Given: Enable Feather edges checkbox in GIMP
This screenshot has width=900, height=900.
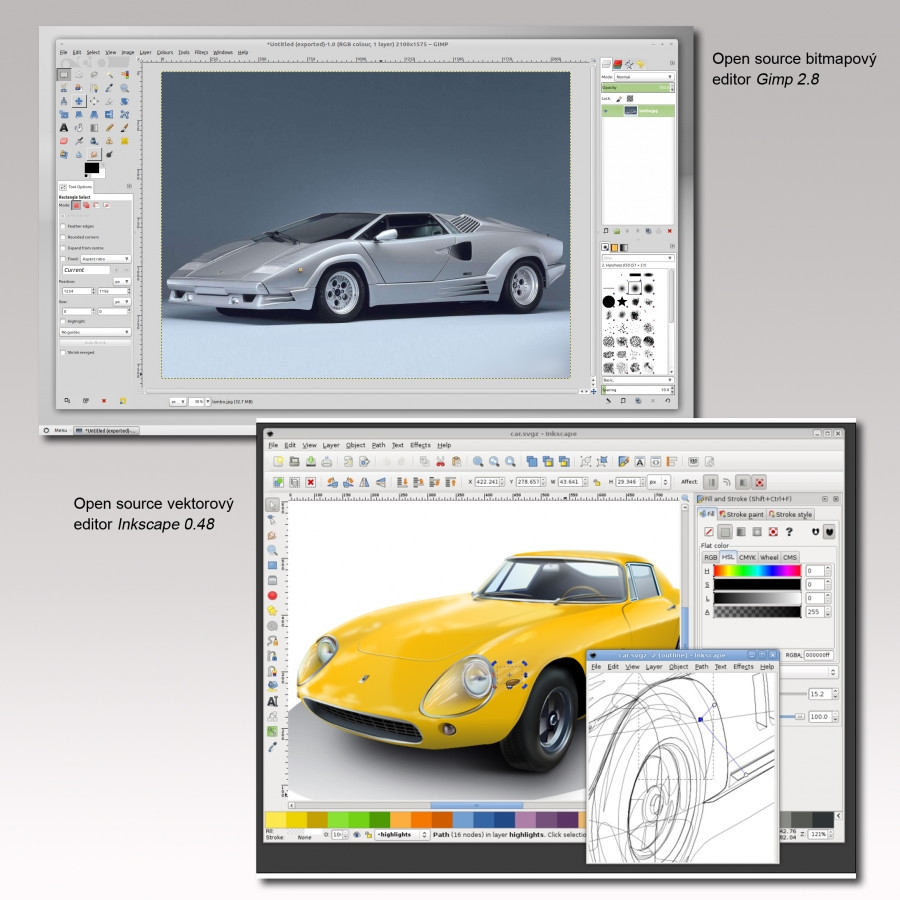Looking at the screenshot, I should click(63, 226).
